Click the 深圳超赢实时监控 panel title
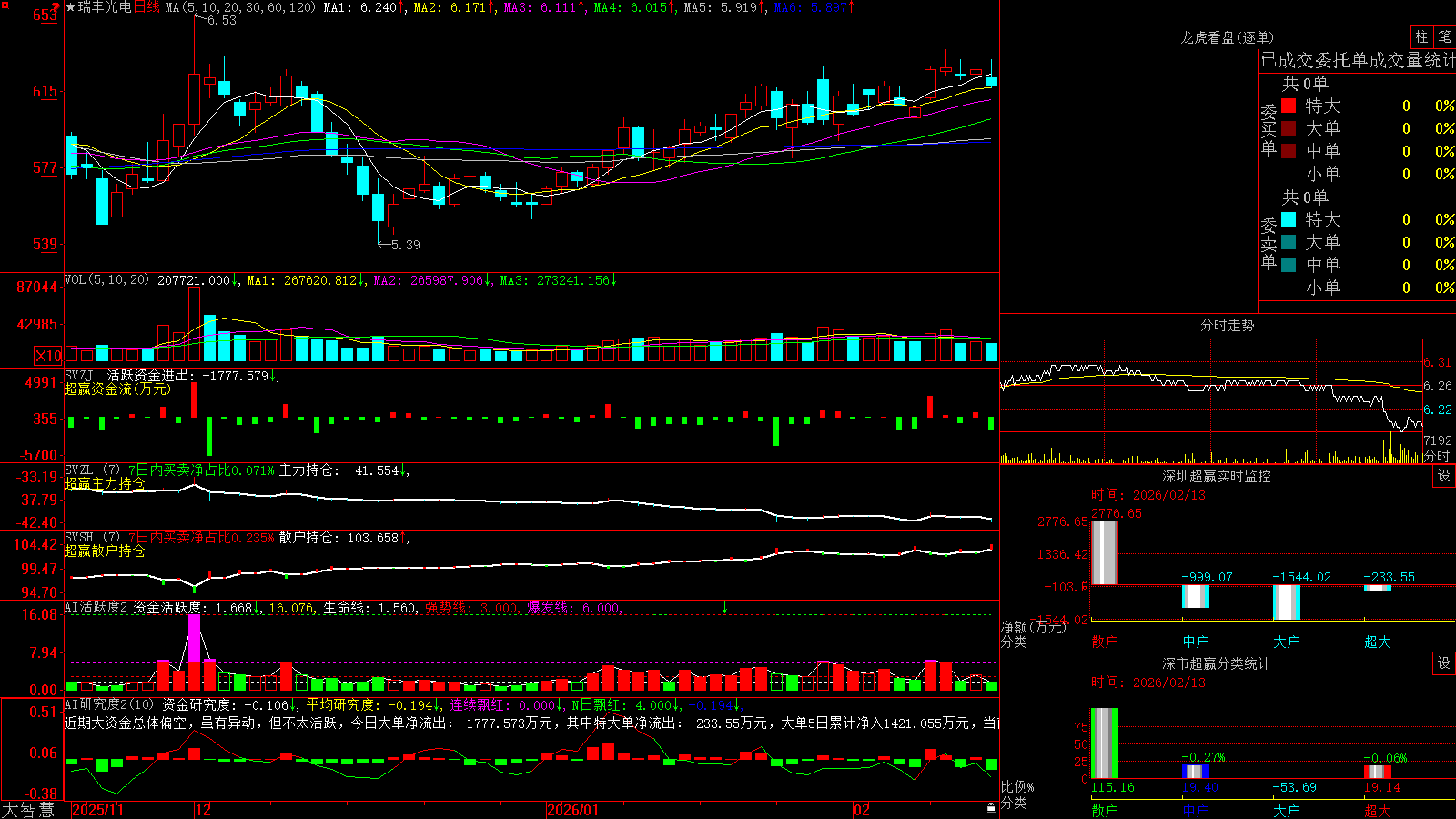Viewport: 1456px width, 819px height. click(1217, 476)
